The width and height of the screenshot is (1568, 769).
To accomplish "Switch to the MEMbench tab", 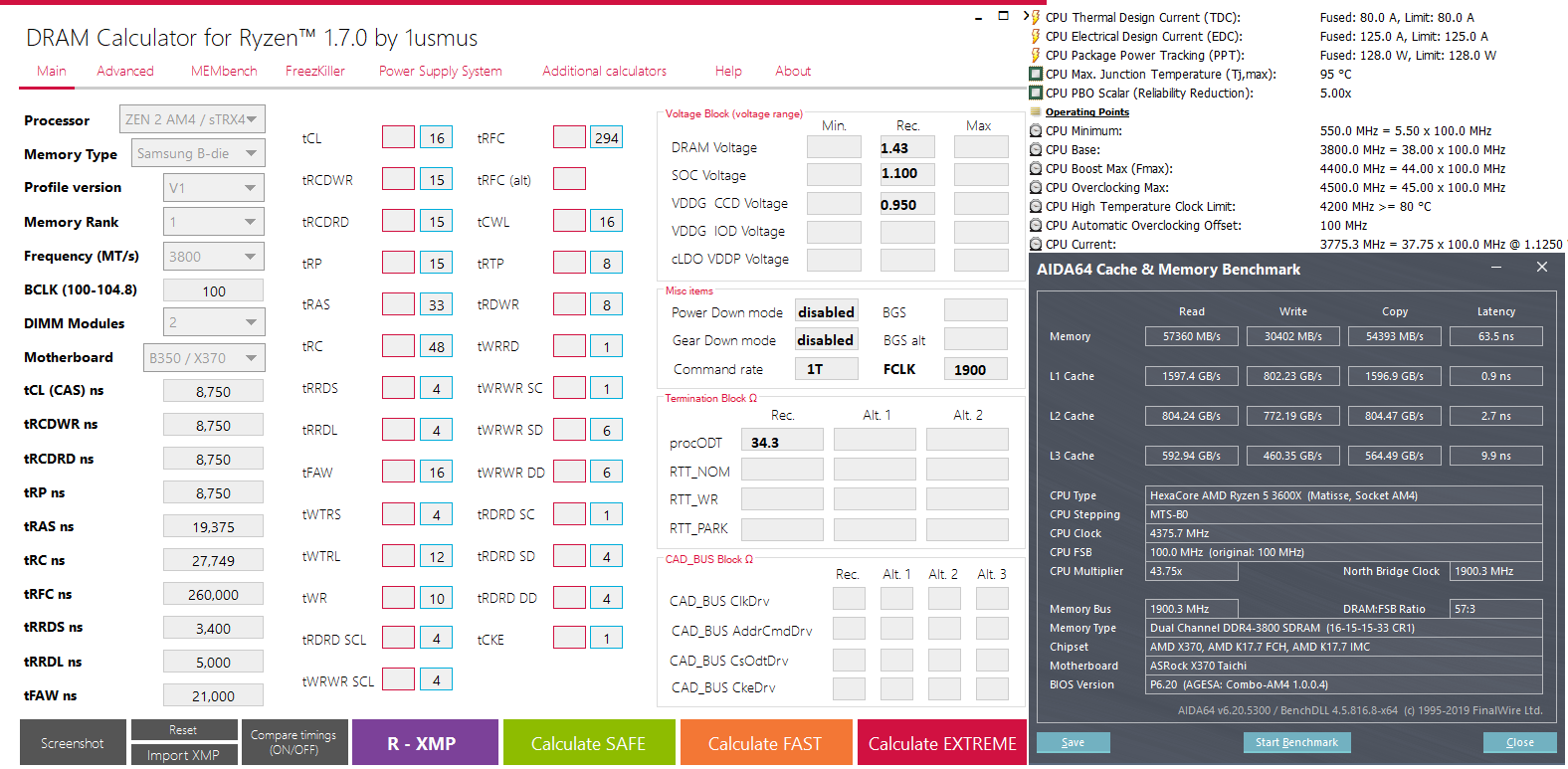I will coord(224,71).
